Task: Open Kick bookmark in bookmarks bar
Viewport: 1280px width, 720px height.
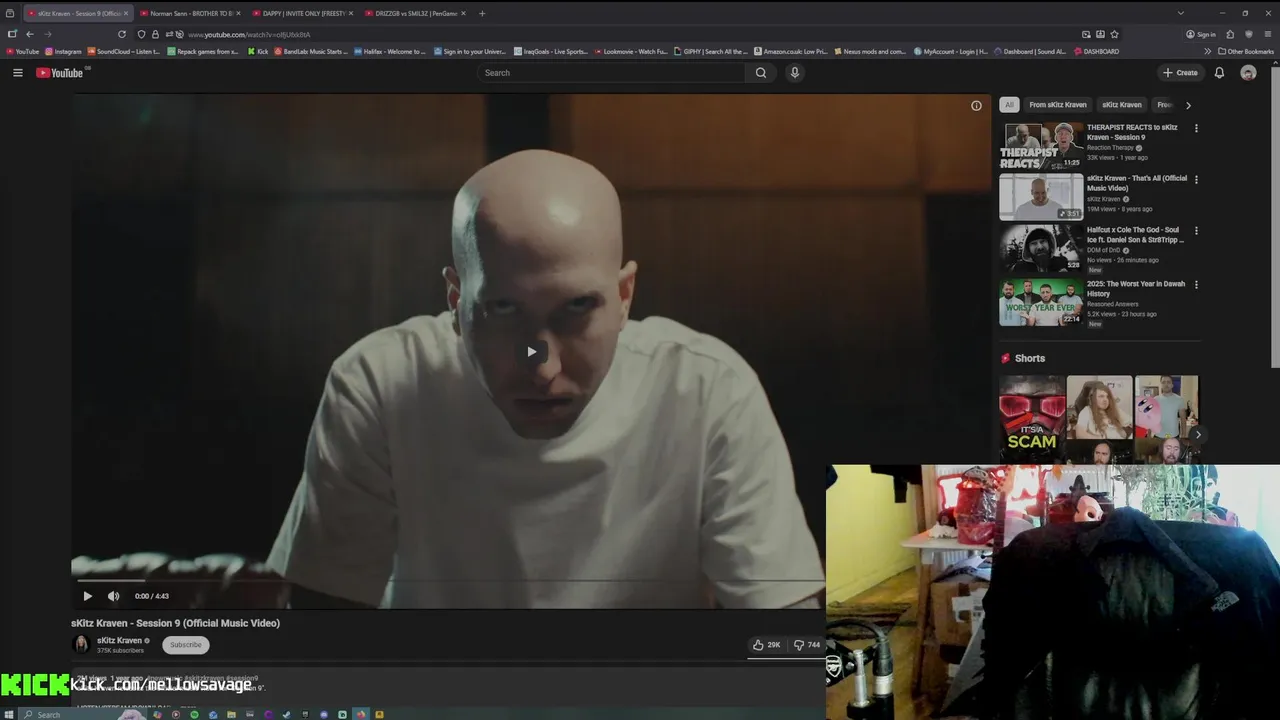Action: tap(257, 51)
